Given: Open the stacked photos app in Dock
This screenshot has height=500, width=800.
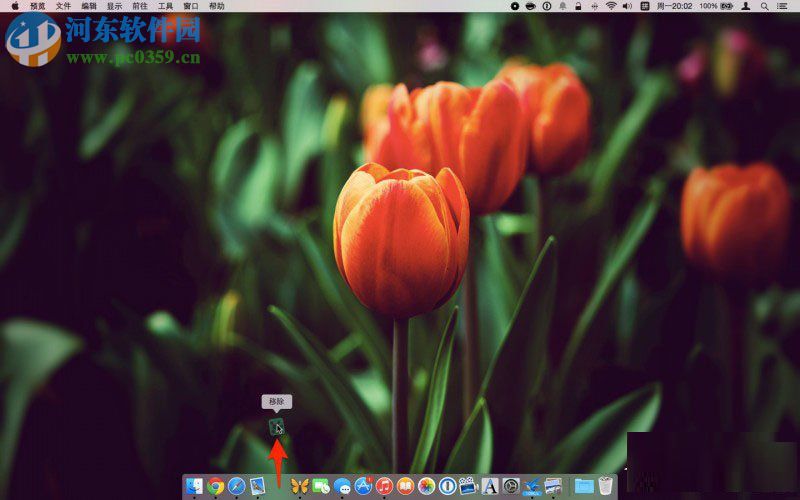Looking at the screenshot, I should point(553,486).
